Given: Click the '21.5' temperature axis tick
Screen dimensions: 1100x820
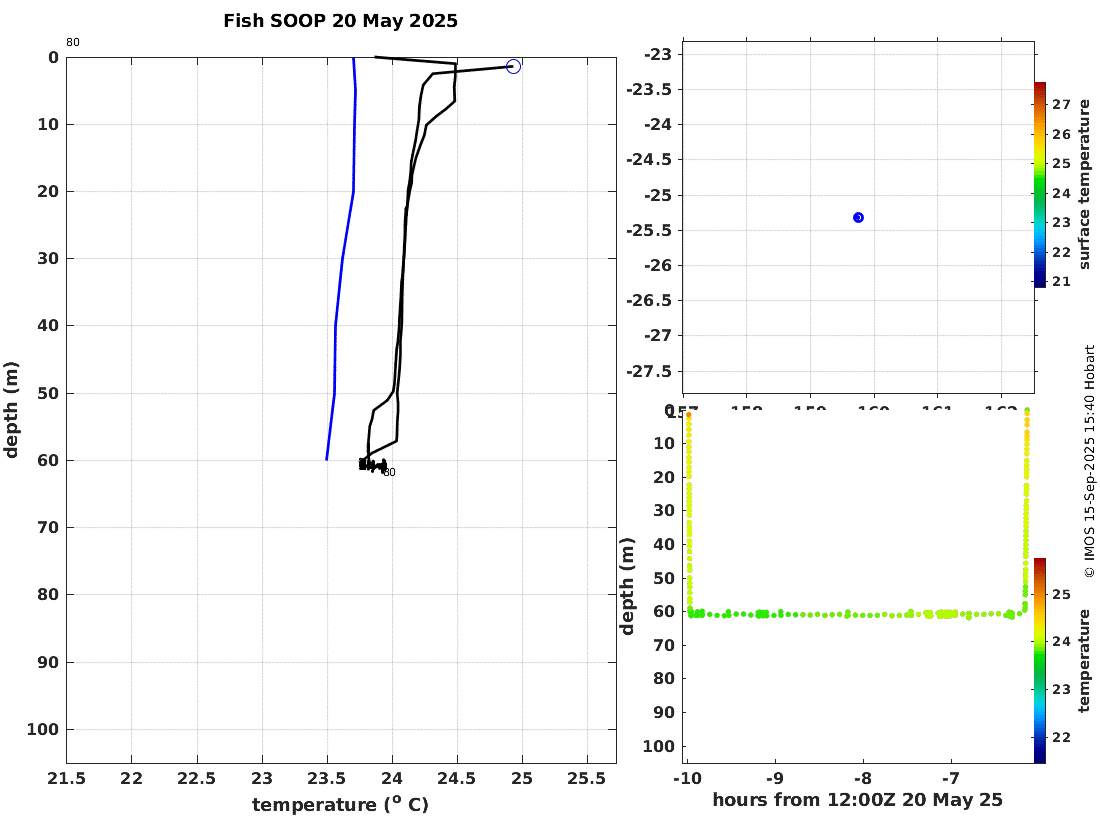Looking at the screenshot, I should pyautogui.click(x=67, y=779).
